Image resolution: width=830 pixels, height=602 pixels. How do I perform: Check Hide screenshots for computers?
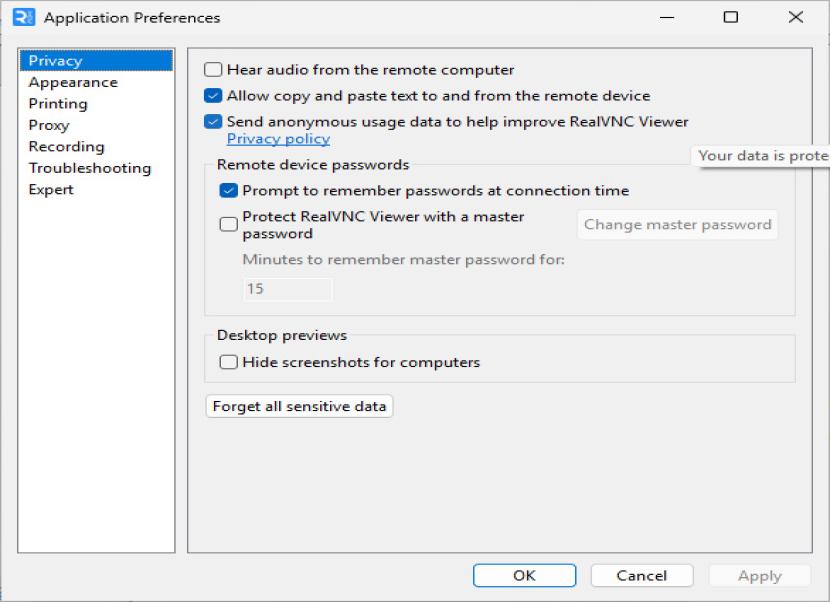coord(229,362)
